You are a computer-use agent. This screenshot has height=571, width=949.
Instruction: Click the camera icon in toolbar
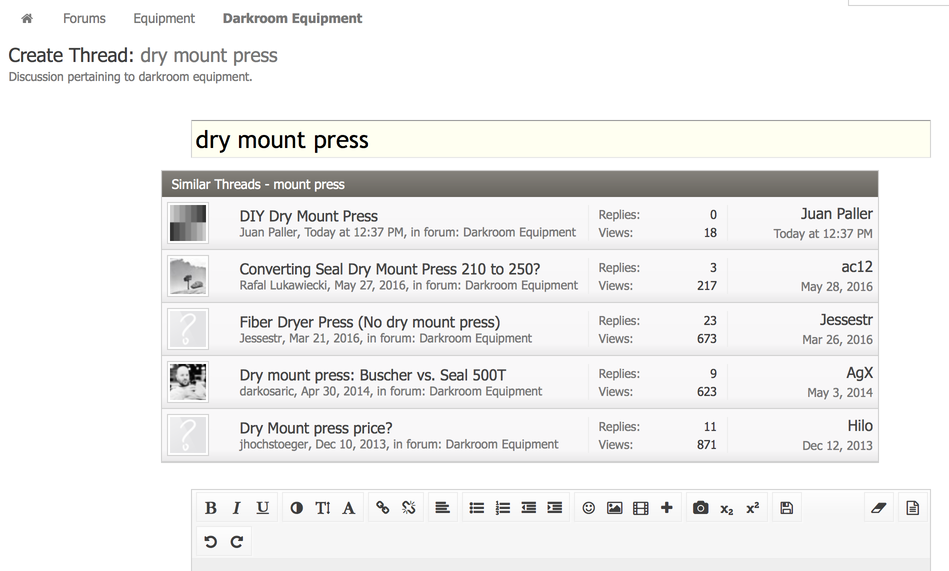tap(700, 508)
